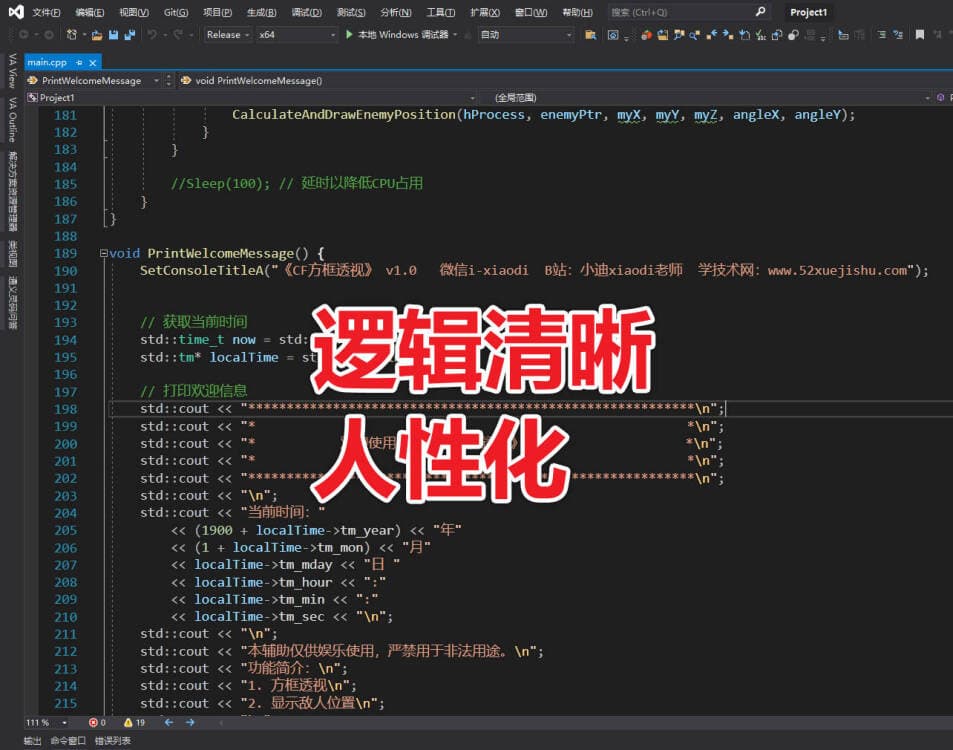
Task: Click the red error count icon
Action: point(94,722)
